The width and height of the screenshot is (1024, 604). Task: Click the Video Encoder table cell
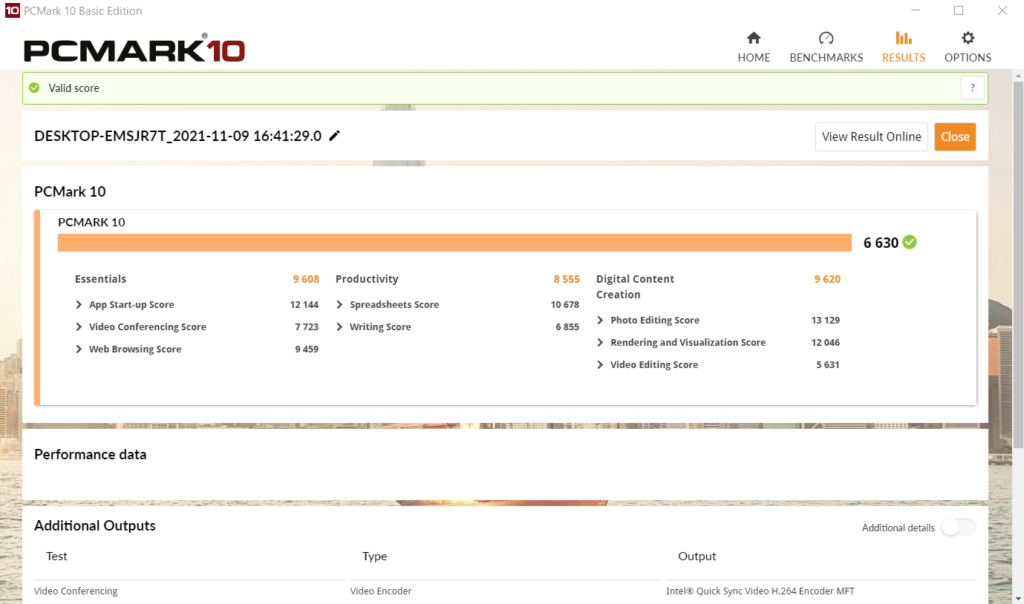click(x=381, y=591)
